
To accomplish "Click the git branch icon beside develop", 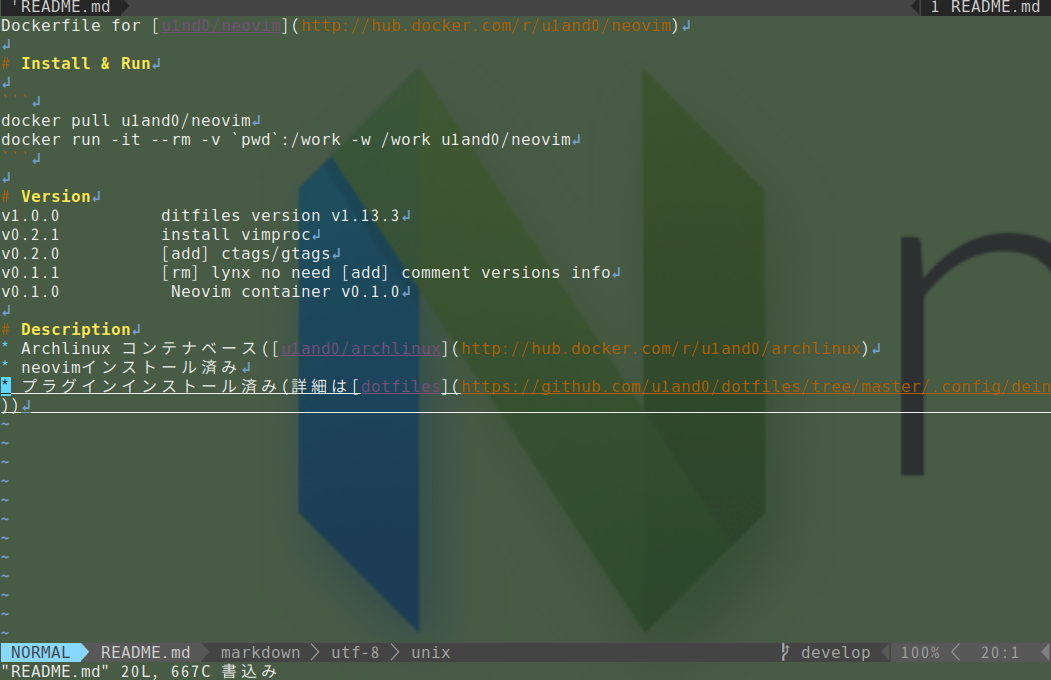I will point(785,653).
